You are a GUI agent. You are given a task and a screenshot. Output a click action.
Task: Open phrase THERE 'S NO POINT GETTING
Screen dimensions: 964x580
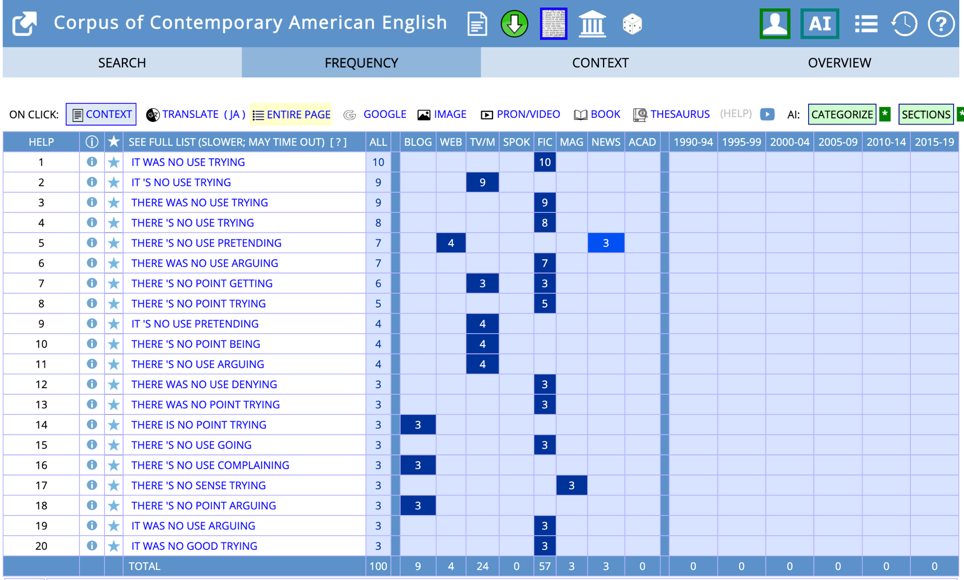(x=202, y=284)
